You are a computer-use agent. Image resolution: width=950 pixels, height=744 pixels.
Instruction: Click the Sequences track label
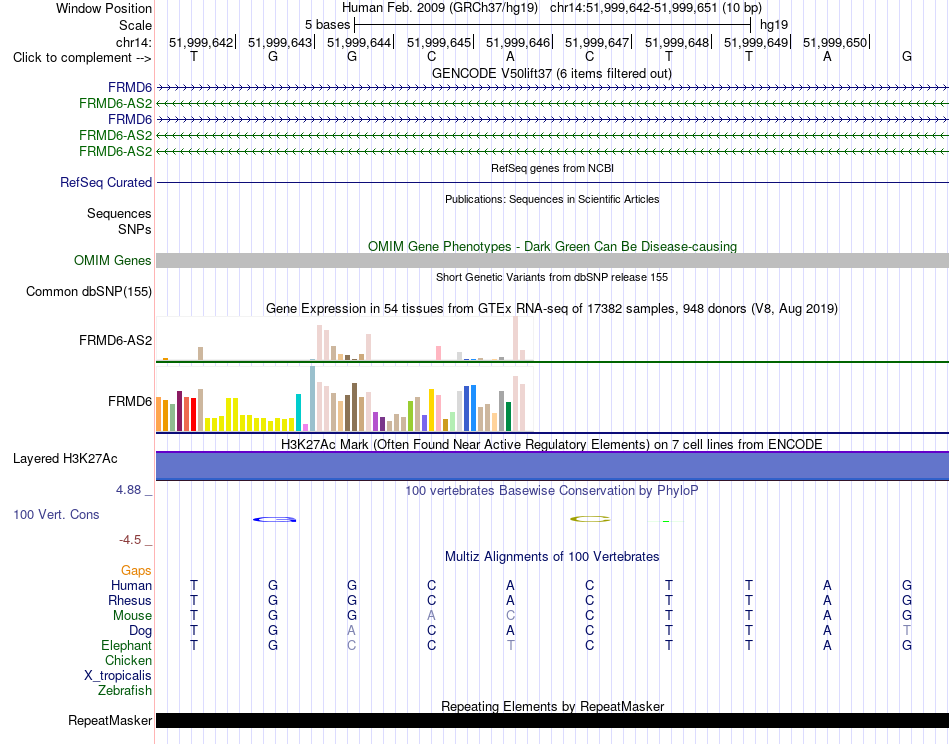point(119,213)
